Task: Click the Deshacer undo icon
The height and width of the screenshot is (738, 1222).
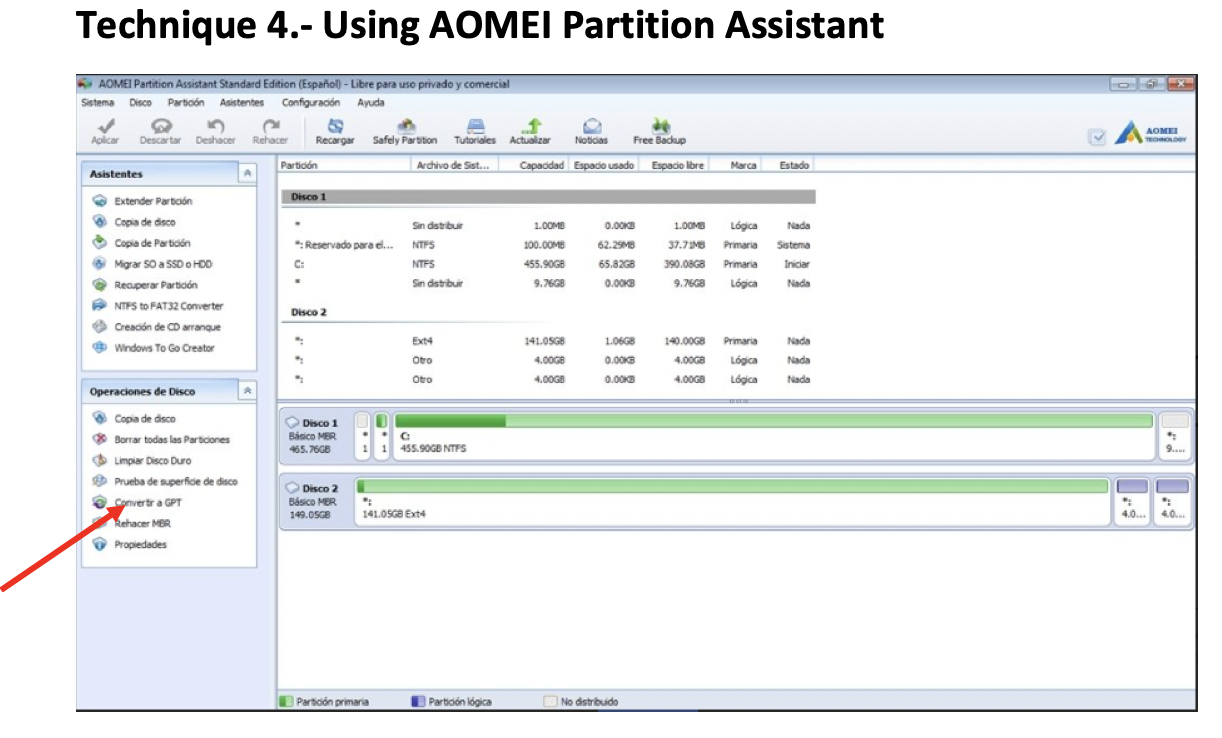Action: 215,126
